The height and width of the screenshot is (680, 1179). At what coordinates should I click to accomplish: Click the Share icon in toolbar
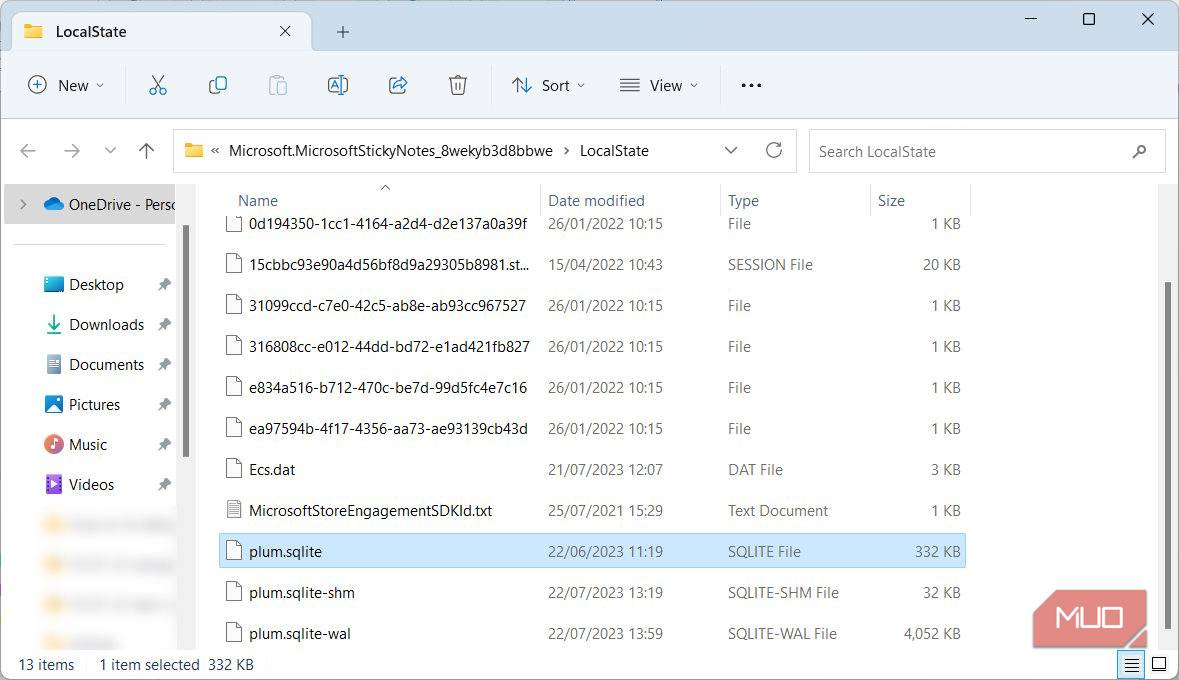[398, 85]
